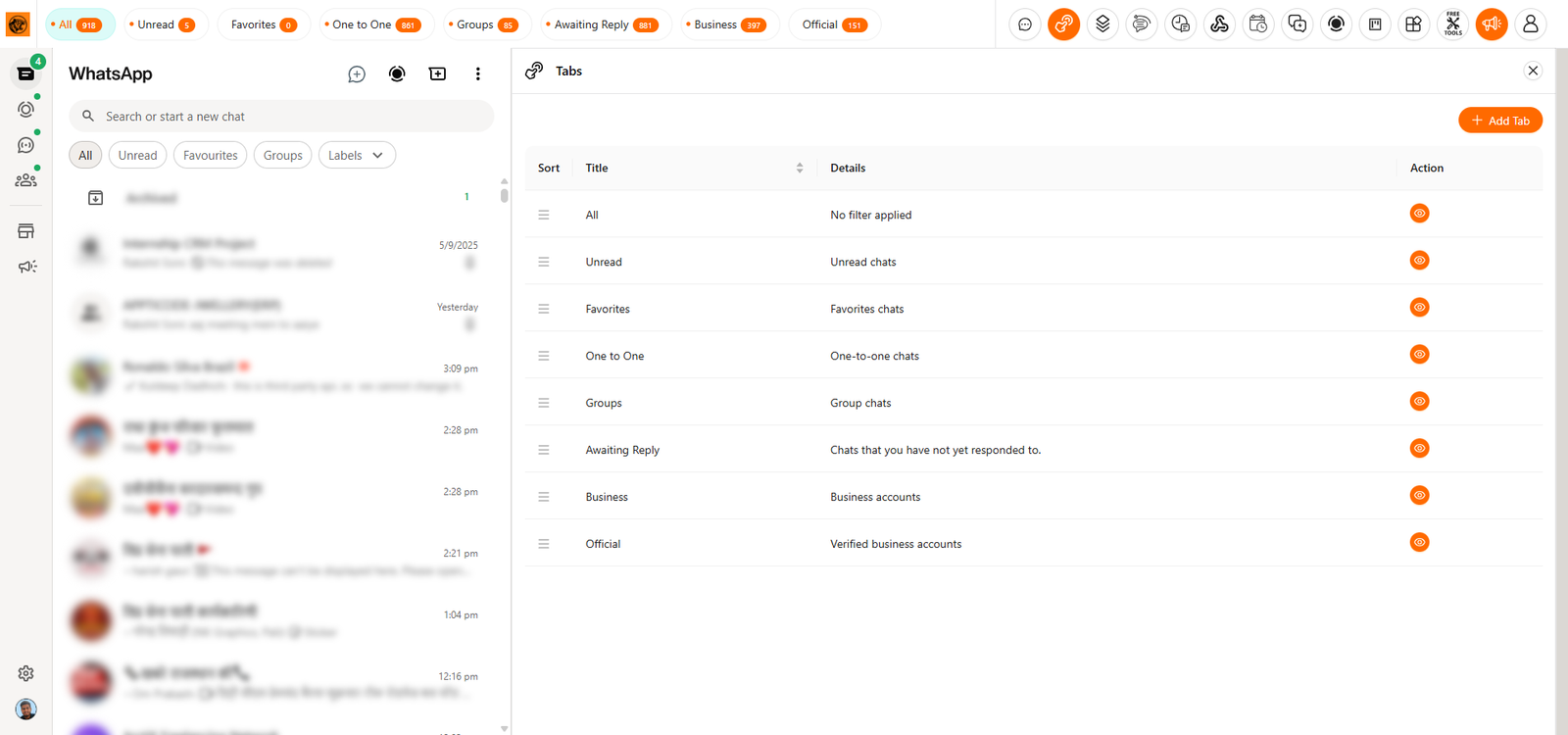1568x735 pixels.
Task: Click the clock with message icon in toolbar
Action: pyautogui.click(x=1181, y=24)
